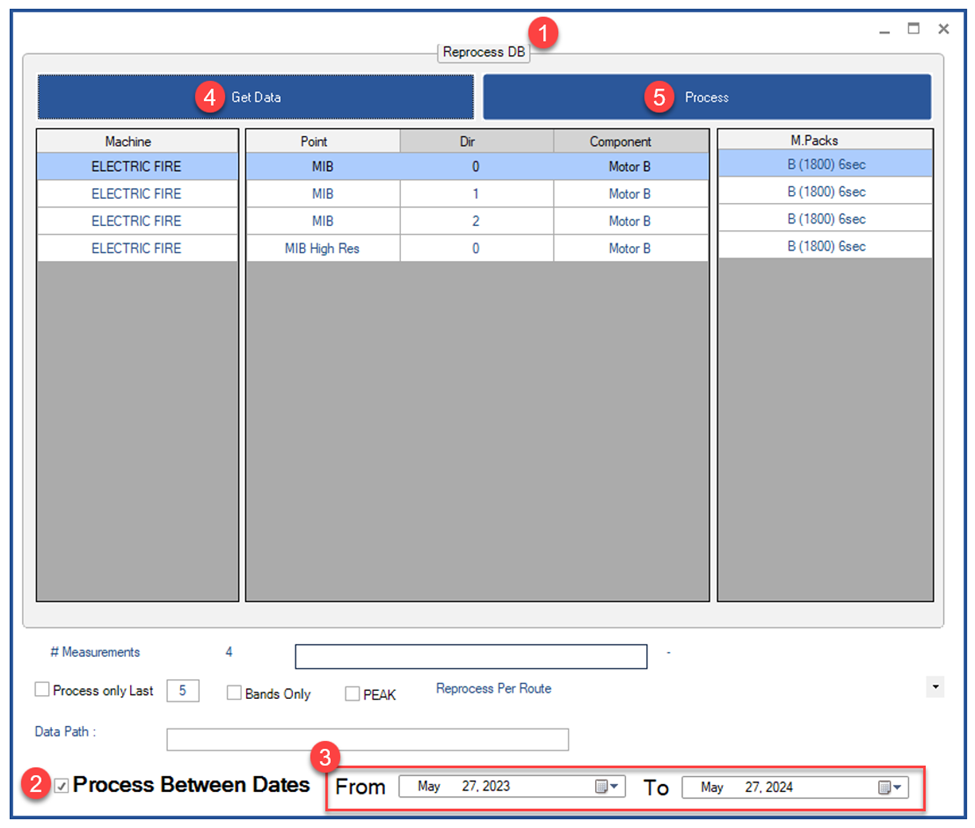Focus the Data Path input field
The width and height of the screenshot is (975, 828).
367,739
